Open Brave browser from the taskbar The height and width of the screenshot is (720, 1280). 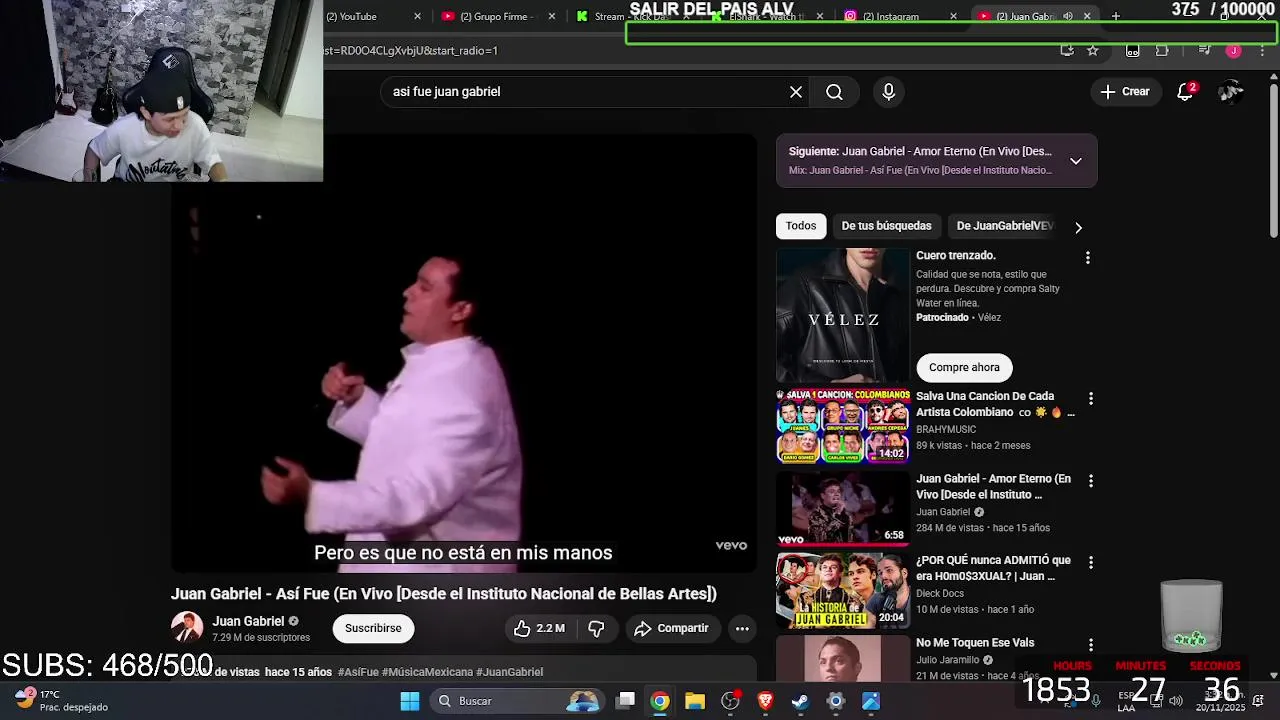click(765, 701)
